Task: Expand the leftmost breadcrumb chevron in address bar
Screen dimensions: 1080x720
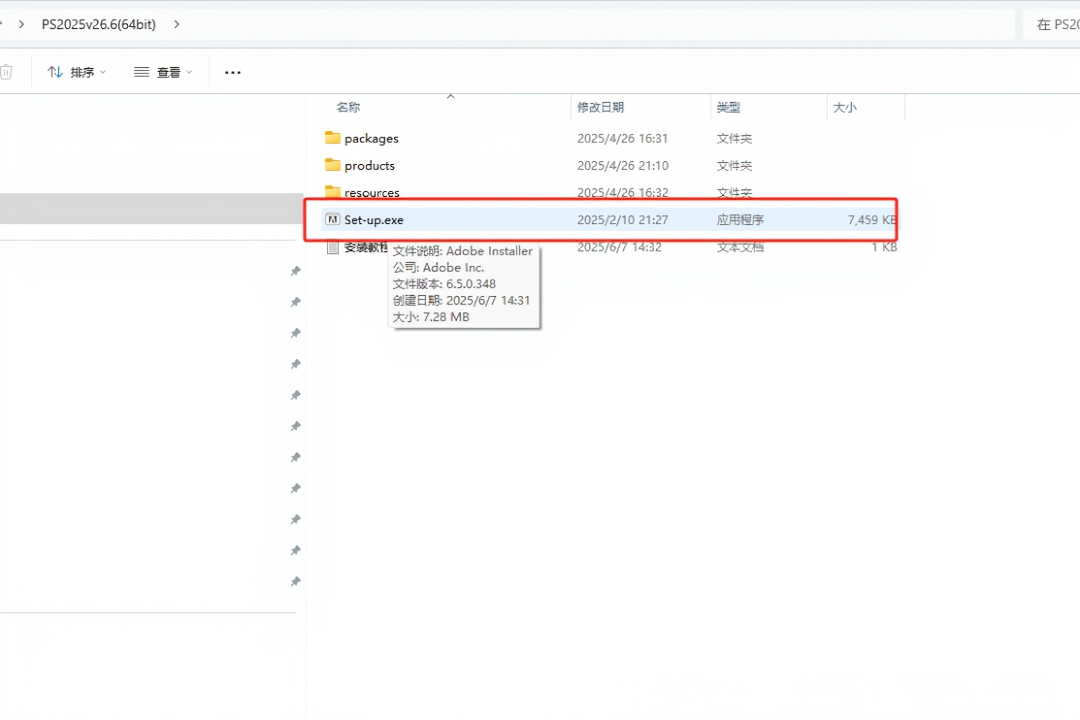Action: (x=22, y=23)
